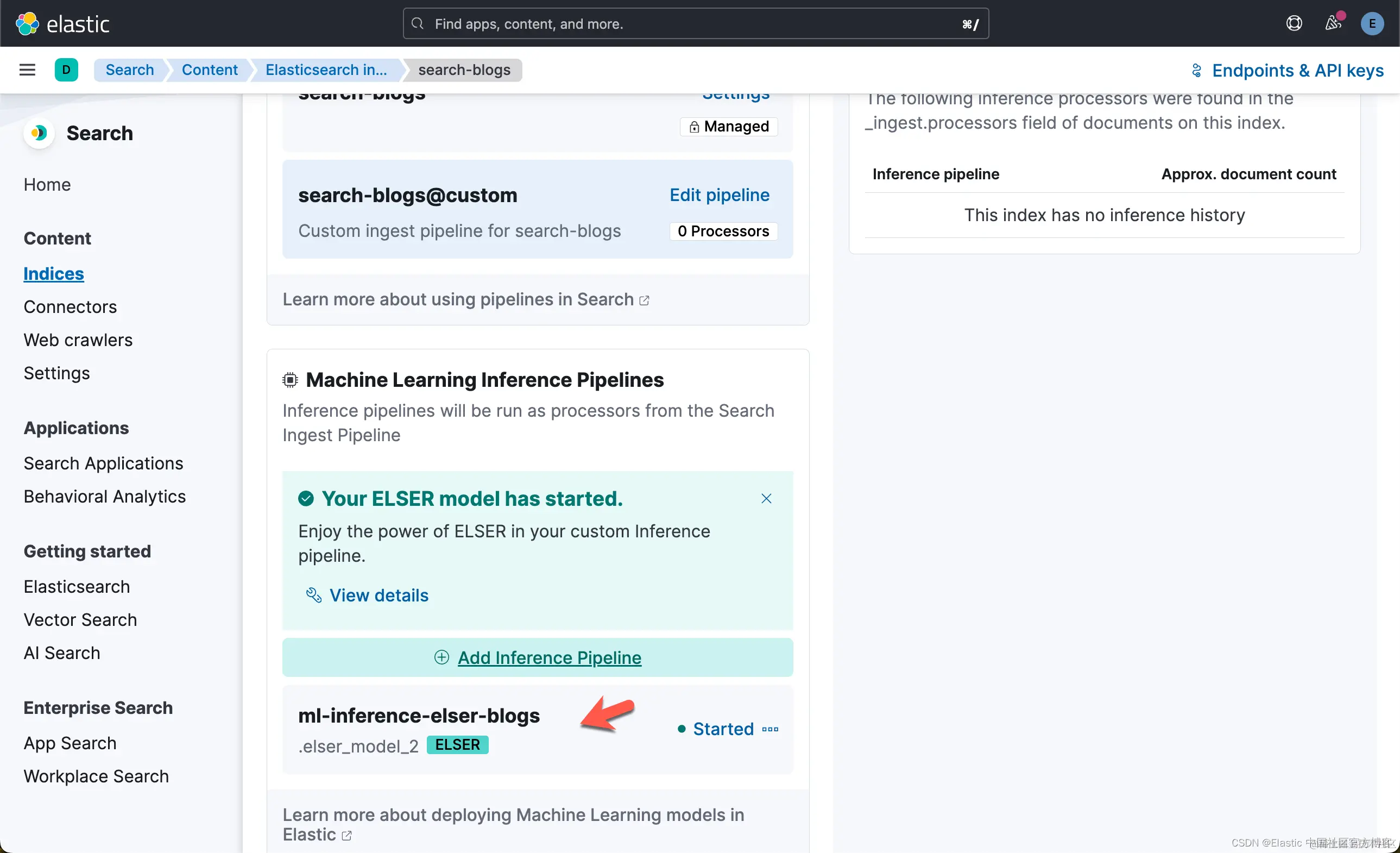
Task: Open actions menu for ml-inference-elser-blogs pipeline
Action: [x=770, y=729]
